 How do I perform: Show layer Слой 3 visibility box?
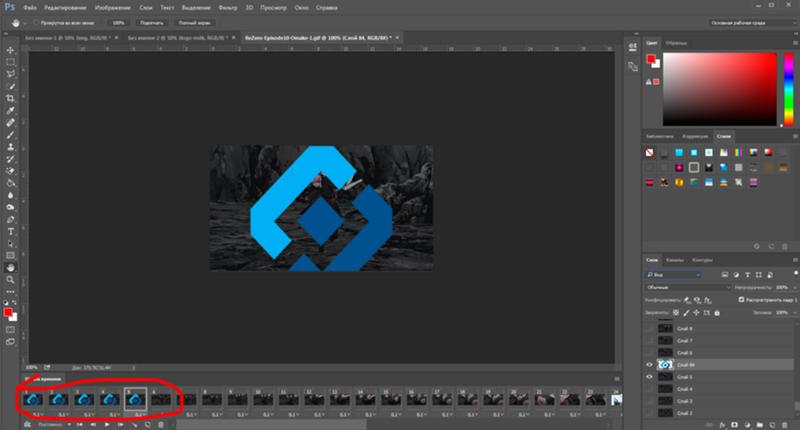(649, 401)
